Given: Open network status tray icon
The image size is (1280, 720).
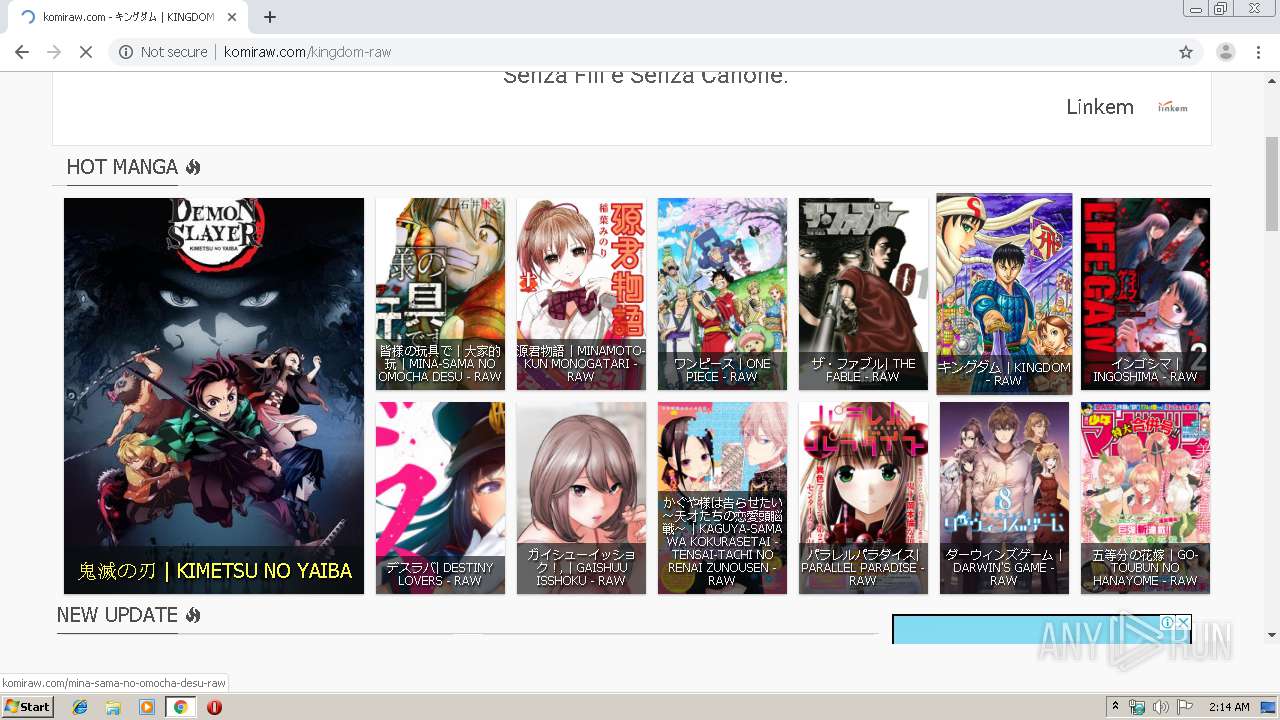Looking at the screenshot, I should (1137, 707).
